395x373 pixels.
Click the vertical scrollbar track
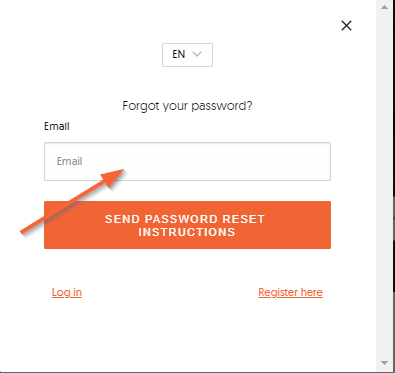384,185
